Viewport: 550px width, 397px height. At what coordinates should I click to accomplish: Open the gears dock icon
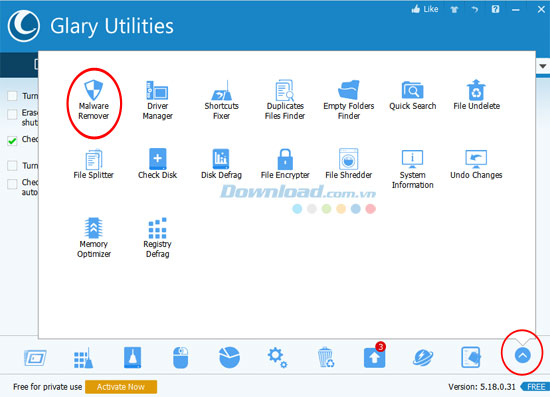pos(277,357)
